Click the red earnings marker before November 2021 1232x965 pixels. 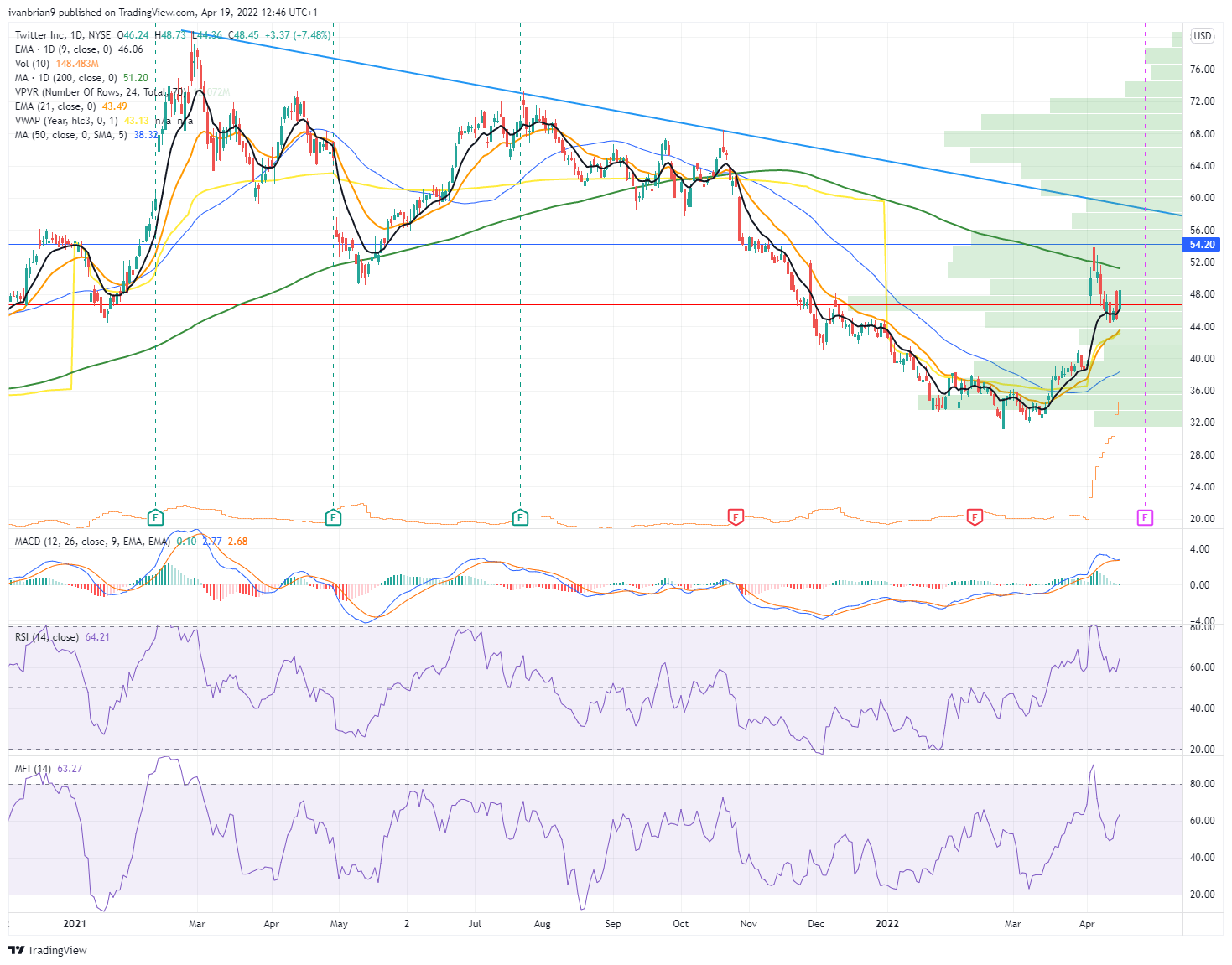click(x=736, y=517)
